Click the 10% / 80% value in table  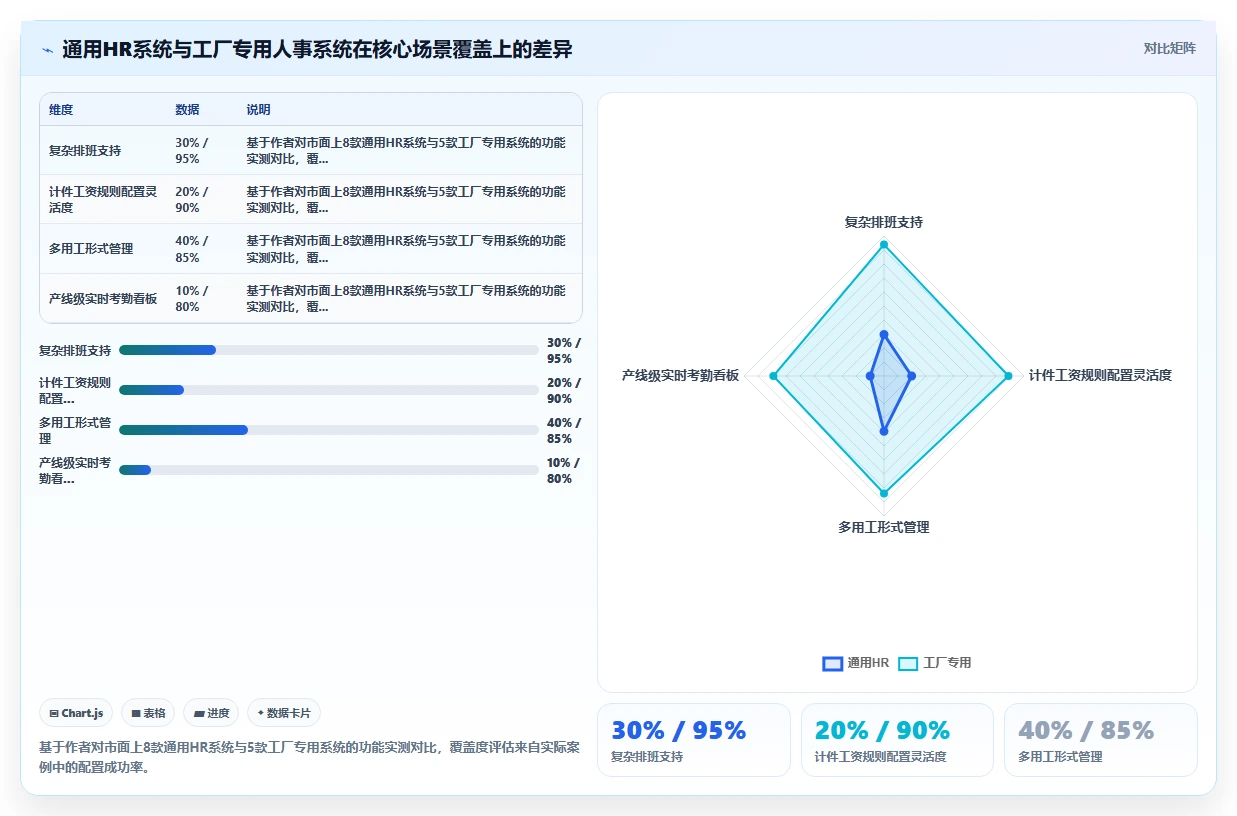192,299
